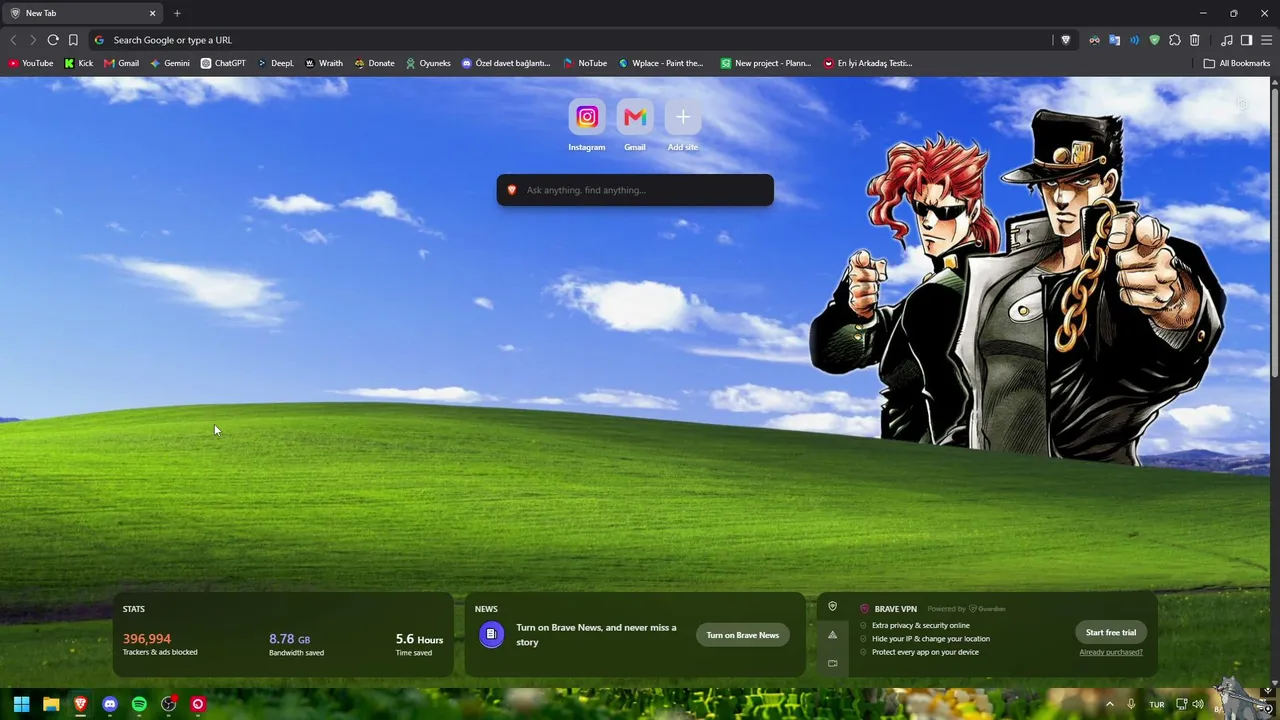Screen dimensions: 1280x720
Task: Open the New project - Plann... bookmark
Action: click(x=766, y=63)
